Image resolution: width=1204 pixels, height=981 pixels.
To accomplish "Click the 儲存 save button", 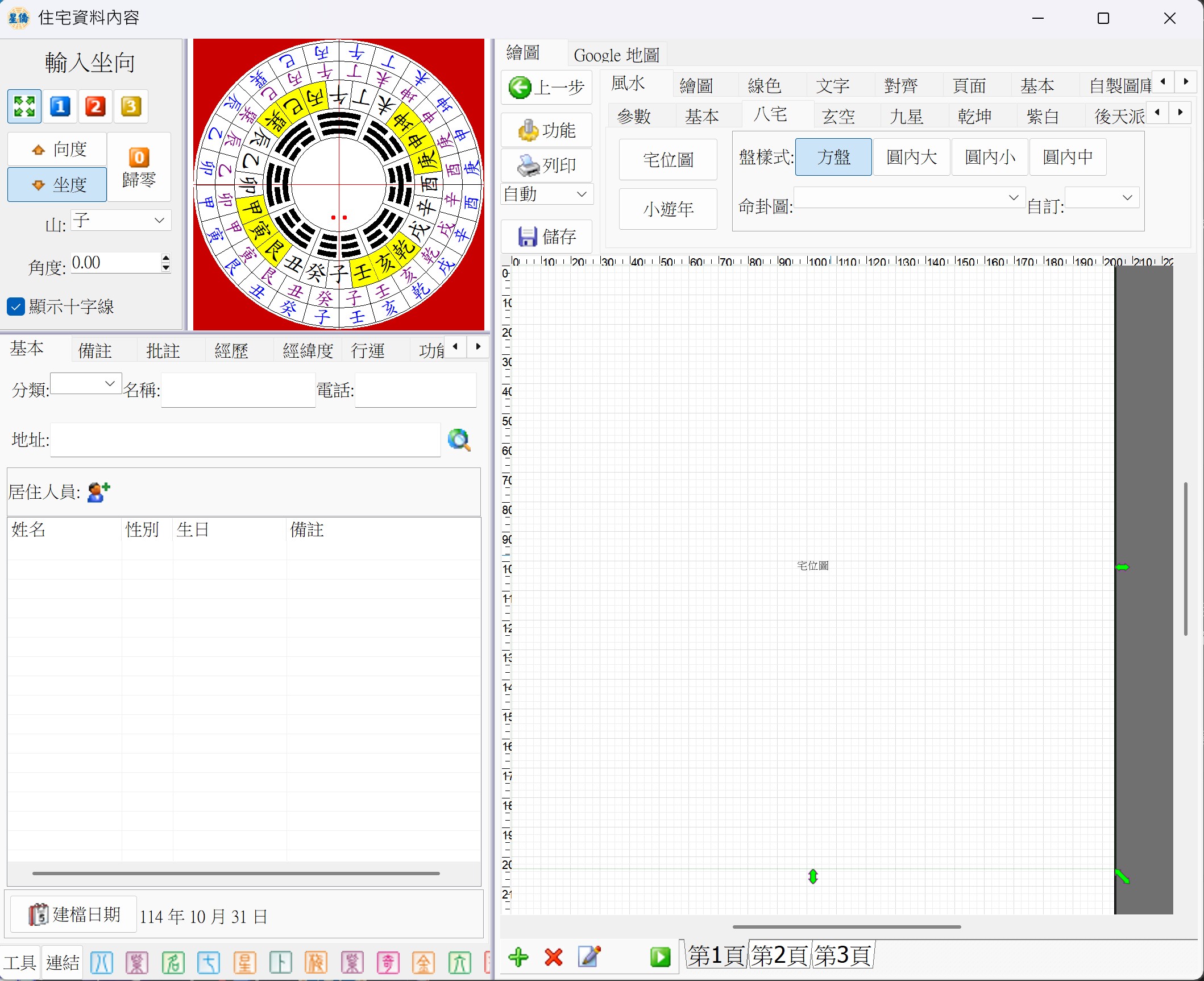I will pos(547,237).
